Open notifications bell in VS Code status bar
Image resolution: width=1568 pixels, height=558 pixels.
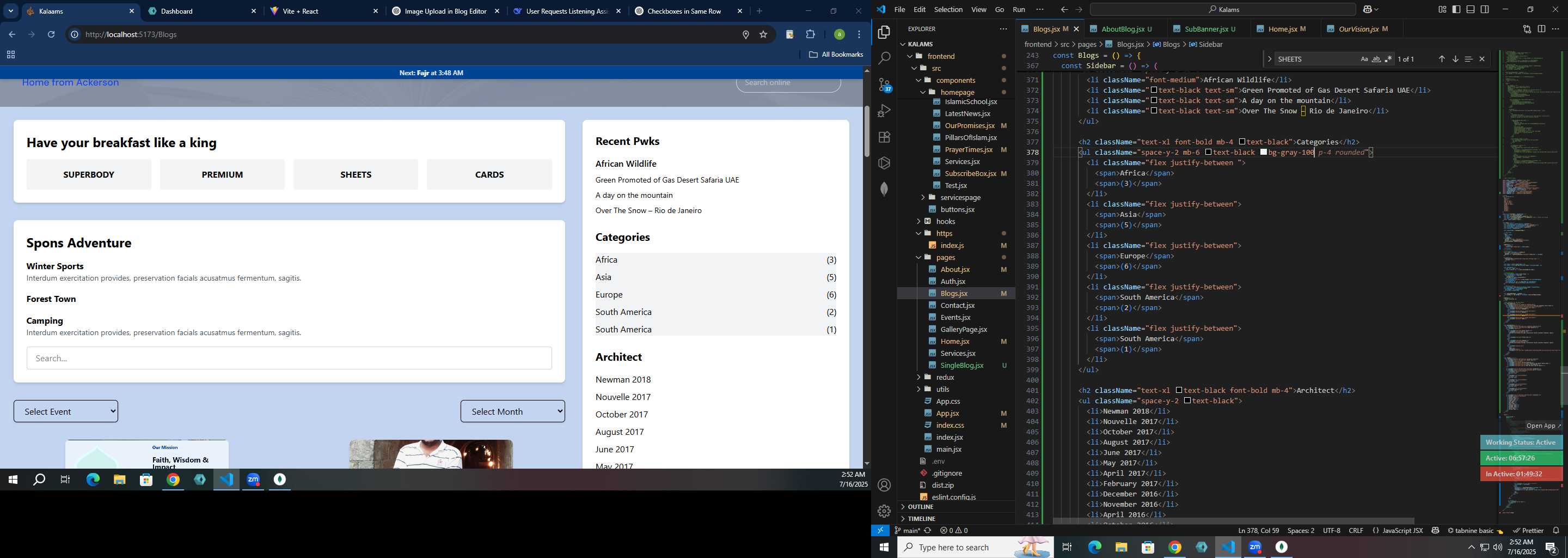(x=1555, y=530)
